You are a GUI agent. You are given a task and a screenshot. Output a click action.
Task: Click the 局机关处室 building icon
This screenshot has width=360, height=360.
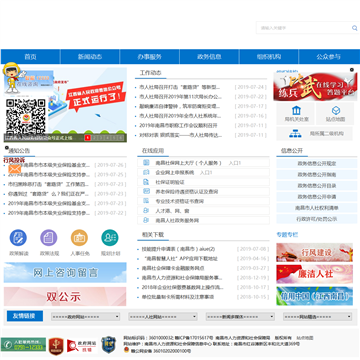click(296, 110)
